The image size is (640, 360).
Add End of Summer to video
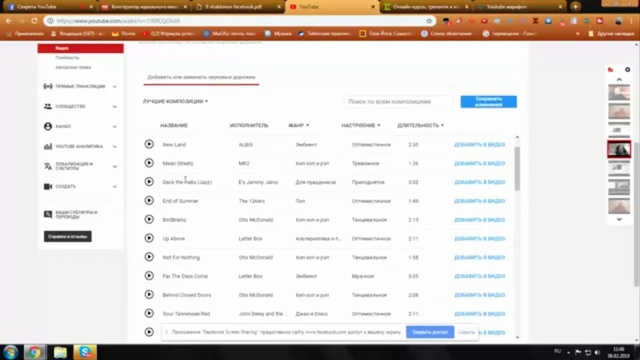pos(480,201)
